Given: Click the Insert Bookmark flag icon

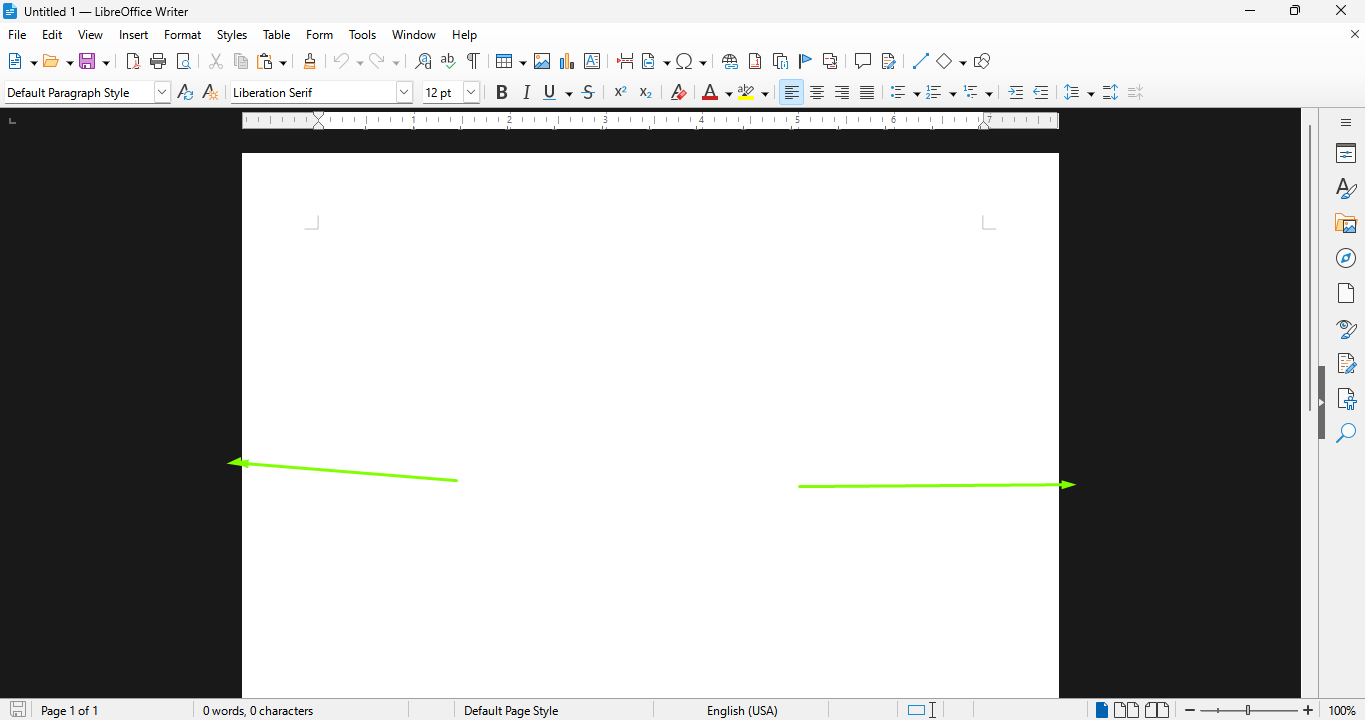Looking at the screenshot, I should [x=805, y=61].
